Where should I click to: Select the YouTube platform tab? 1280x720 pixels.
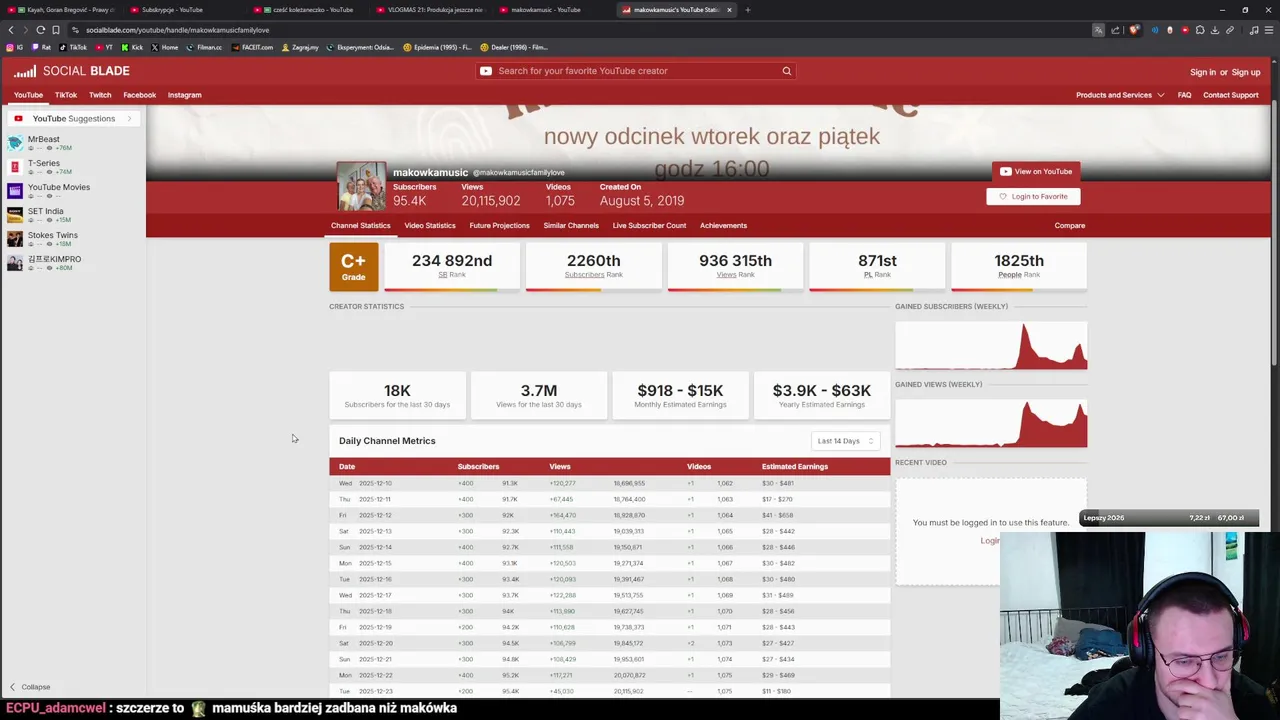(x=28, y=95)
